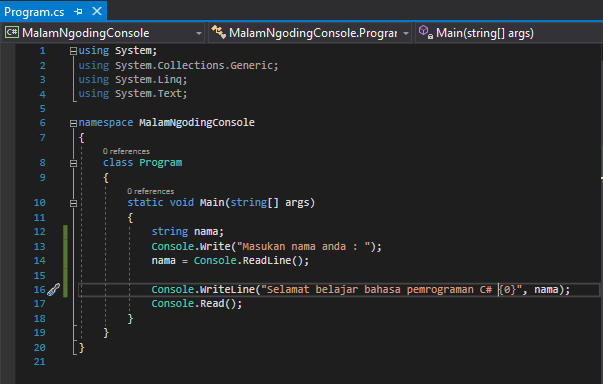Open the MalamNgodingConsole.Program type dropdown
This screenshot has height=384, width=603.
point(310,33)
